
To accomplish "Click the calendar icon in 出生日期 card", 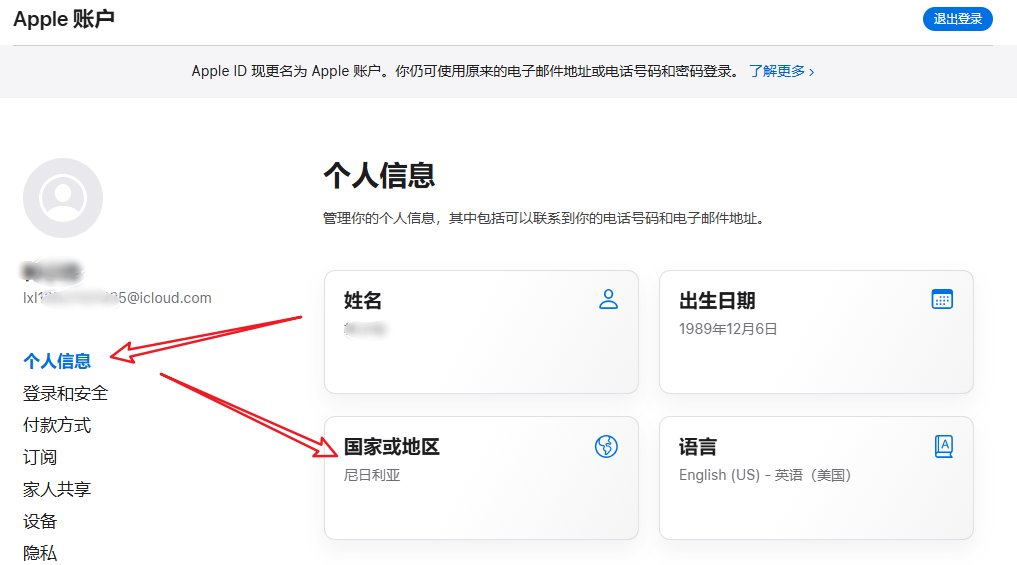I will click(942, 299).
